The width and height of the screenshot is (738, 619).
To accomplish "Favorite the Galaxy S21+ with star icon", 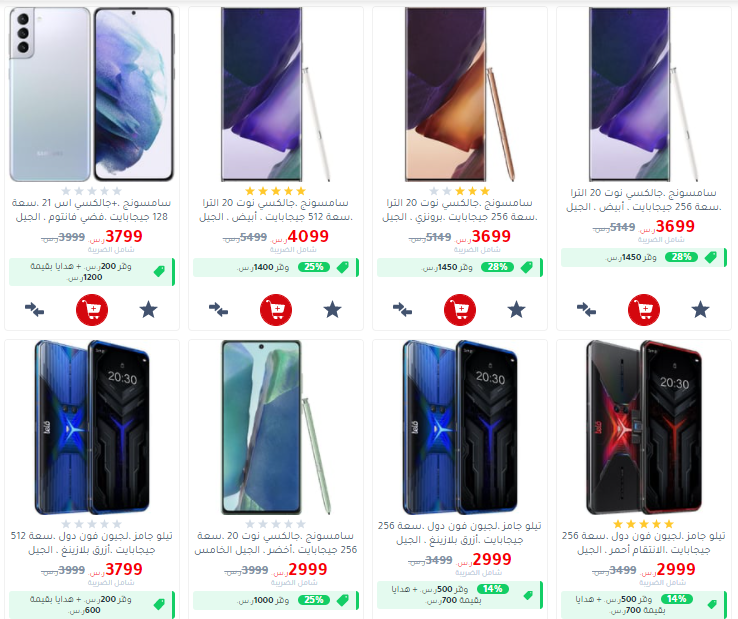I will coord(148,310).
